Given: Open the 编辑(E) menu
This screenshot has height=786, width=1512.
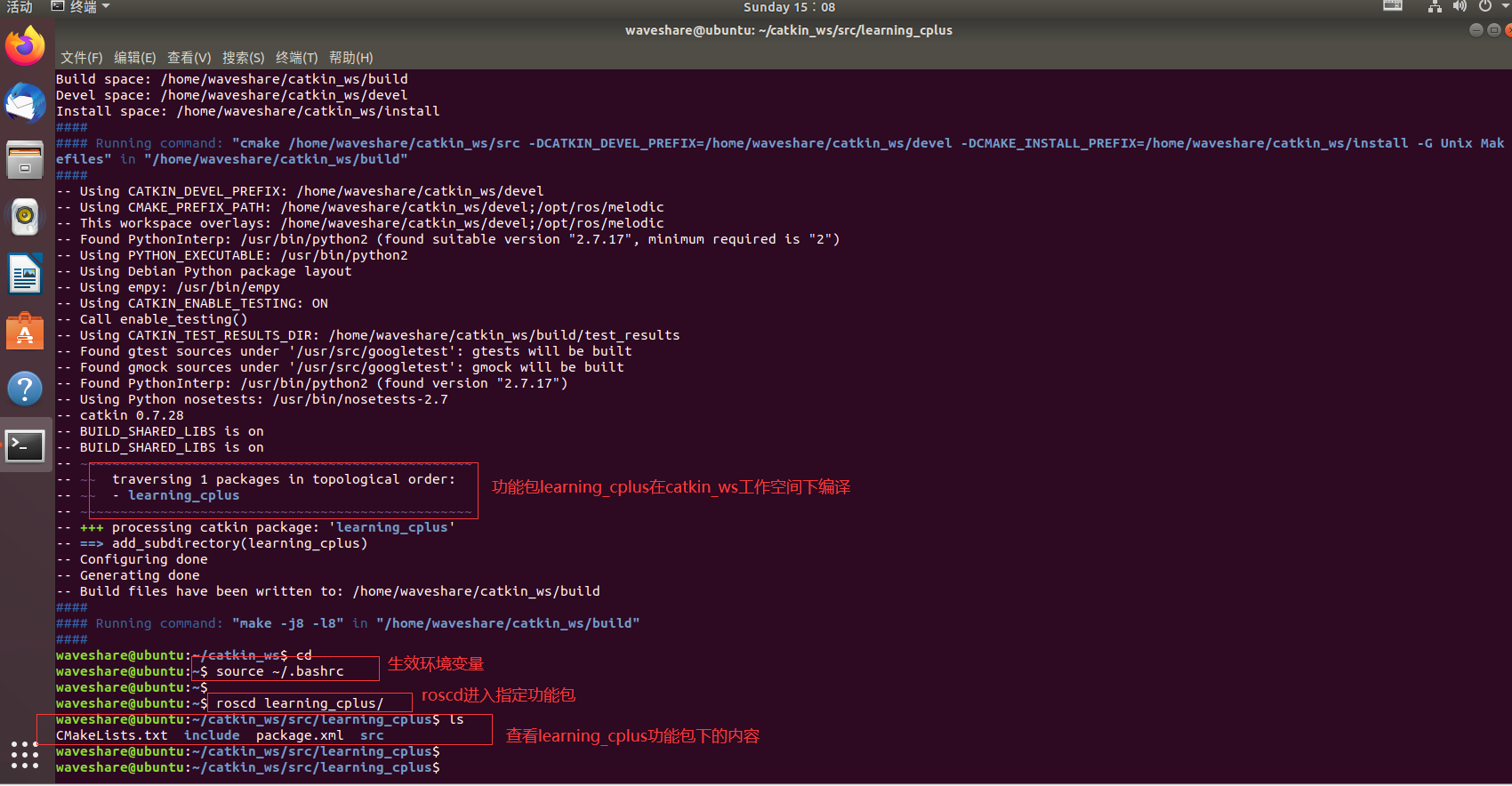Looking at the screenshot, I should point(134,58).
